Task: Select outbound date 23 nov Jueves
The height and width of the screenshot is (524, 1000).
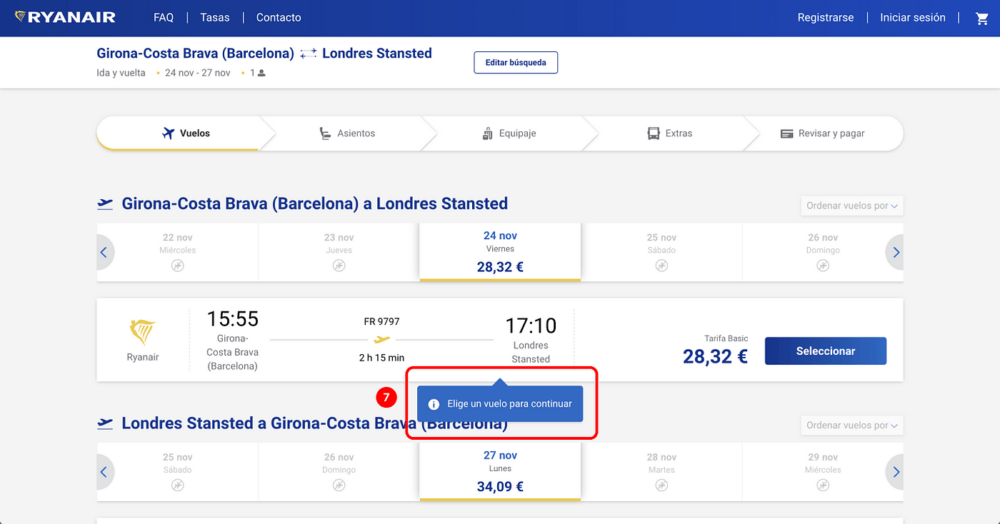Action: pyautogui.click(x=339, y=252)
